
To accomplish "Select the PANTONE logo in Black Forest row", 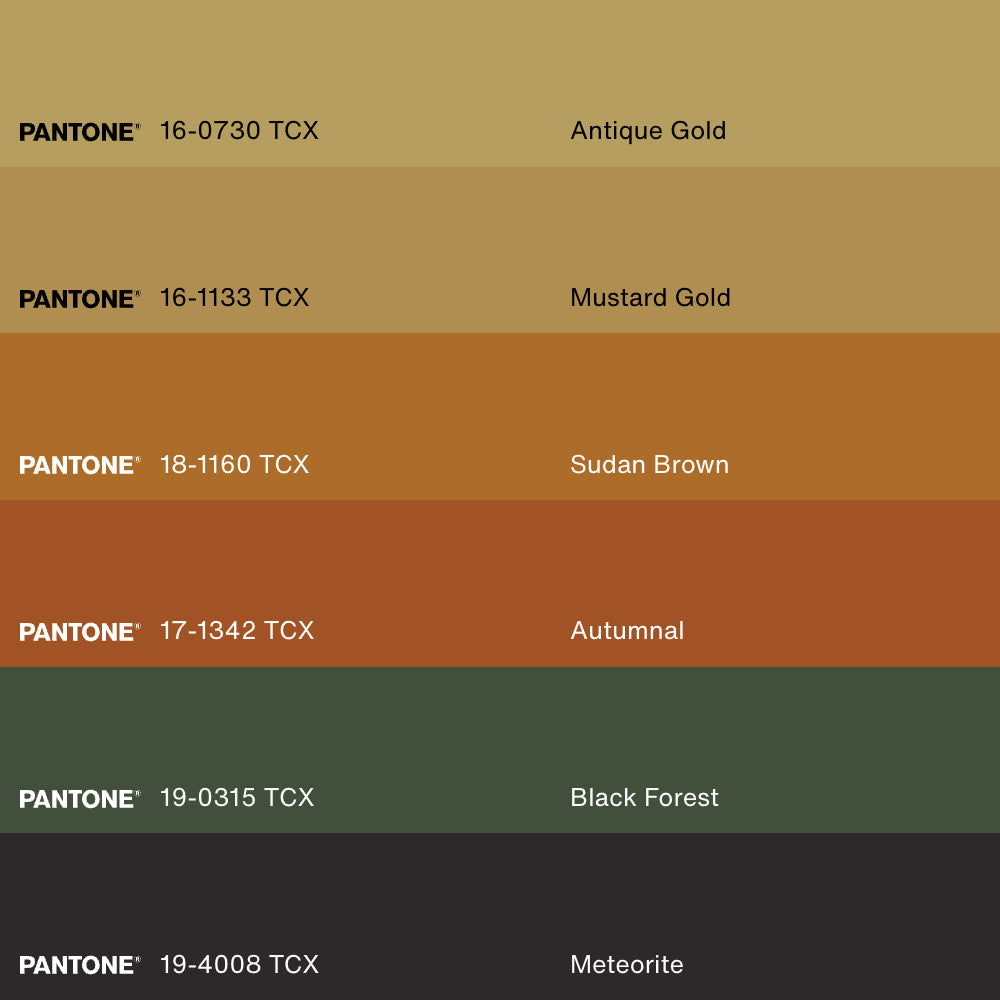I will point(79,799).
